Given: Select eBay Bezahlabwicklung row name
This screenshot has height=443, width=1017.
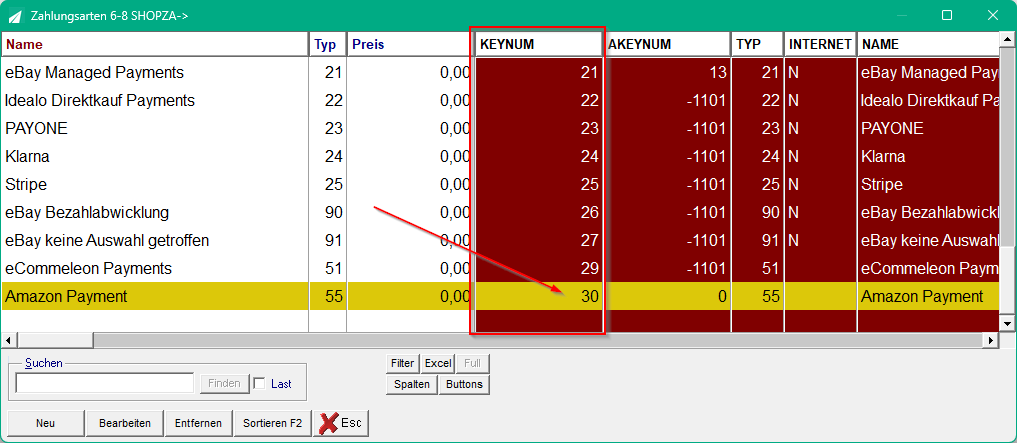Looking at the screenshot, I should pos(87,212).
